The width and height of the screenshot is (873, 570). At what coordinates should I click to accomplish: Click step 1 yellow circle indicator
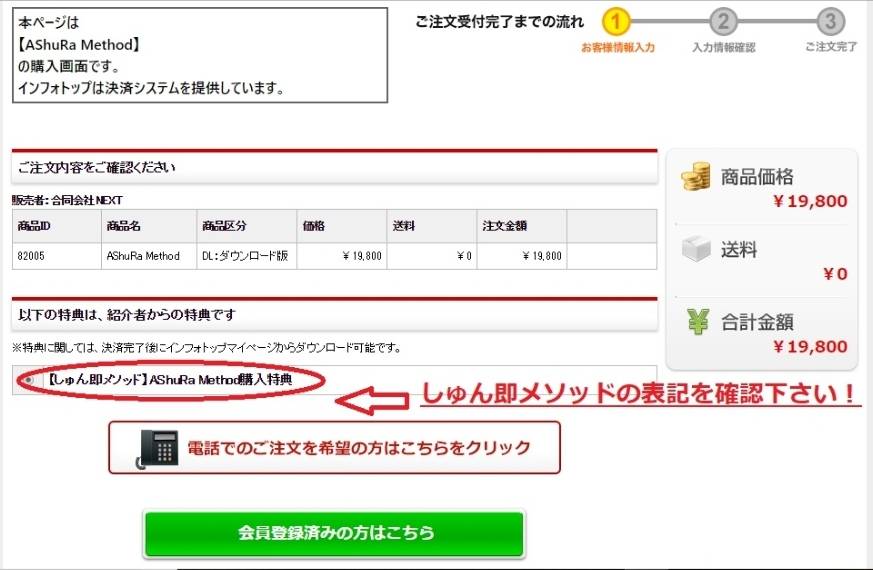pyautogui.click(x=617, y=21)
